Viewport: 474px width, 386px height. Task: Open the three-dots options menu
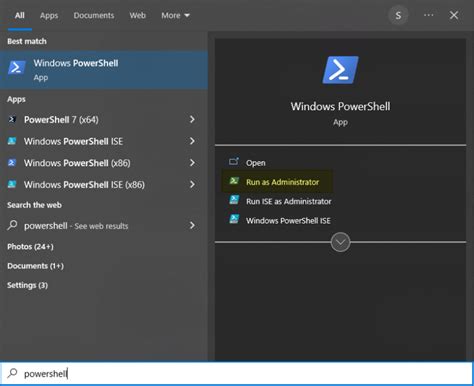click(429, 15)
